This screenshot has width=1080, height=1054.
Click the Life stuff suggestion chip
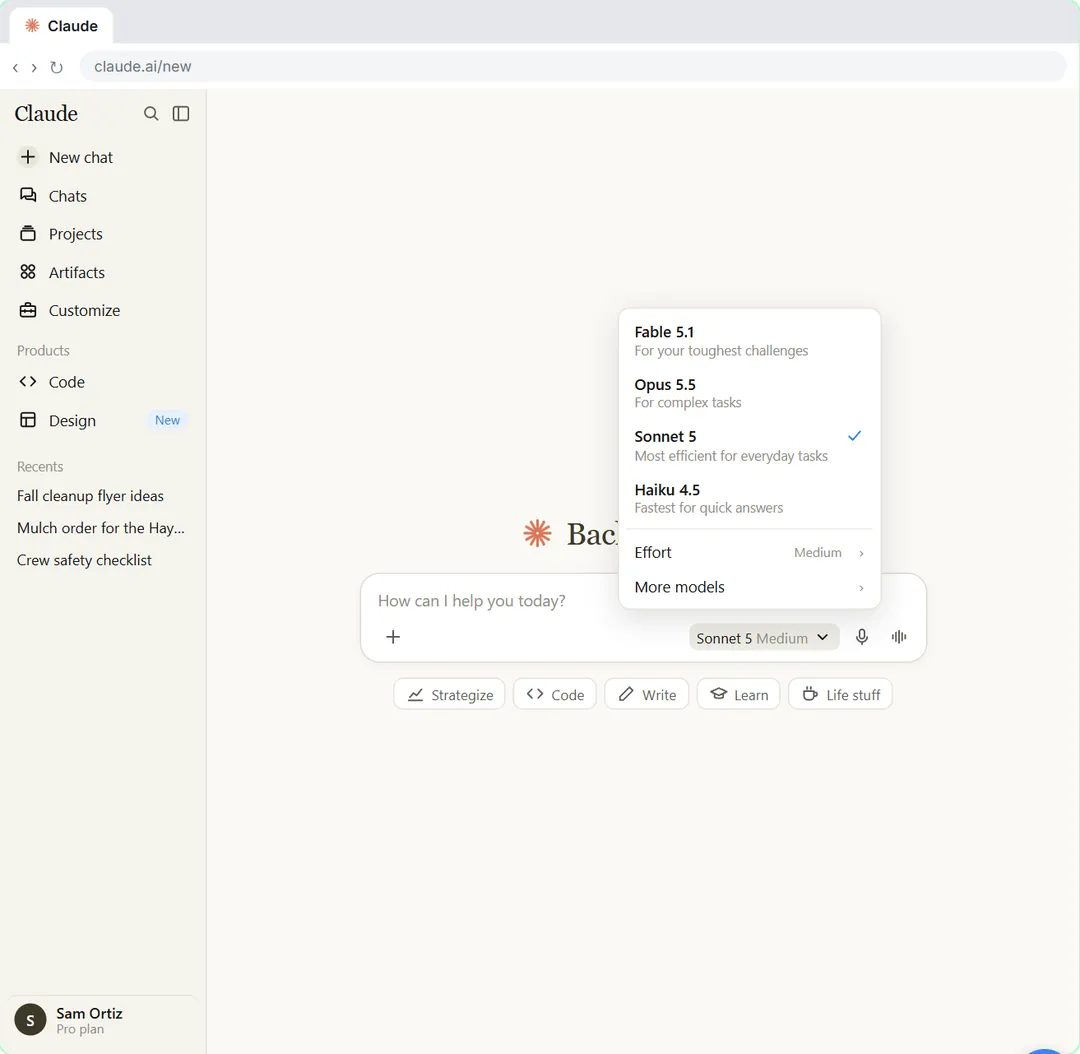pyautogui.click(x=840, y=694)
